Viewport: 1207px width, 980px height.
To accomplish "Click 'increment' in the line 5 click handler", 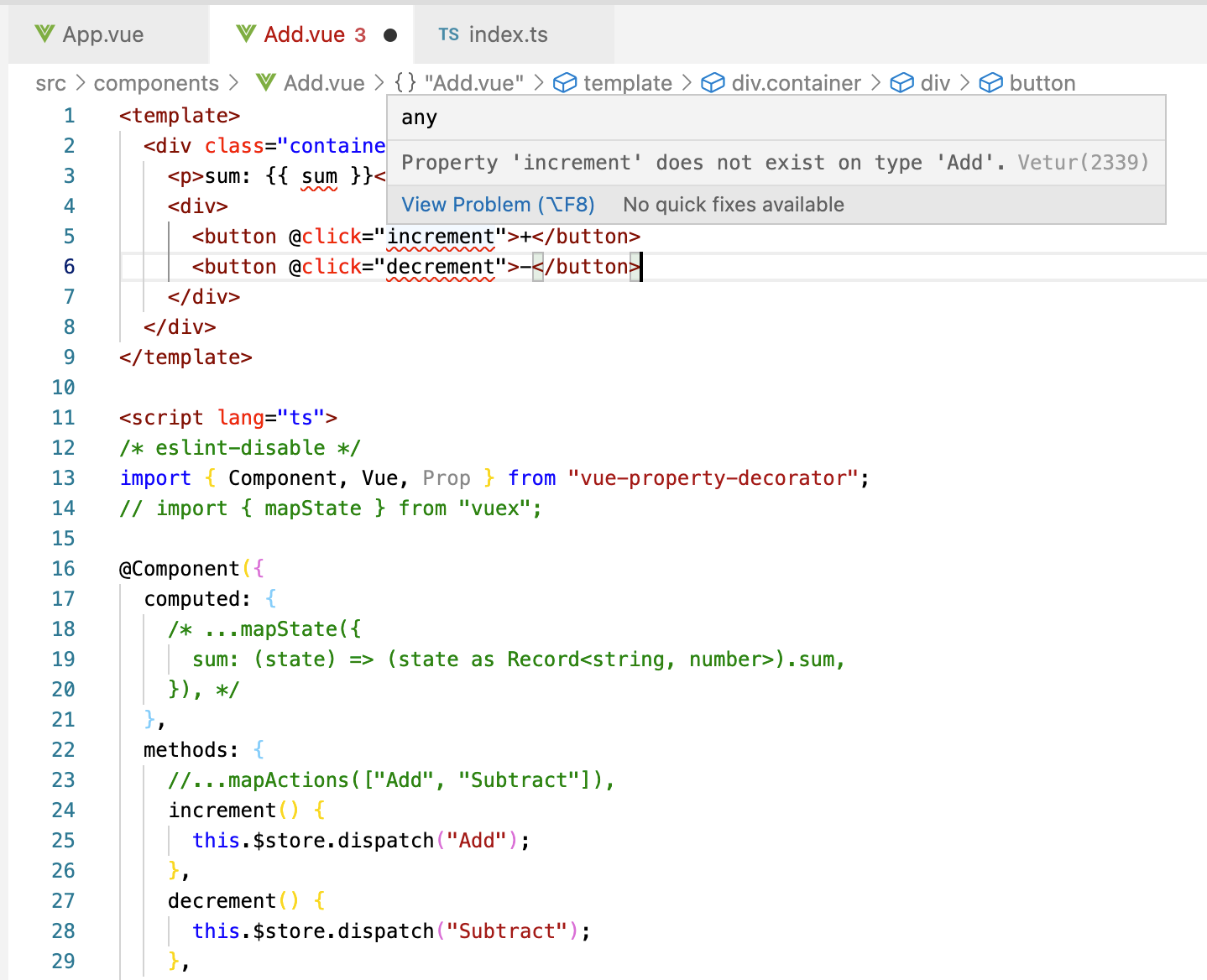I will [x=441, y=237].
